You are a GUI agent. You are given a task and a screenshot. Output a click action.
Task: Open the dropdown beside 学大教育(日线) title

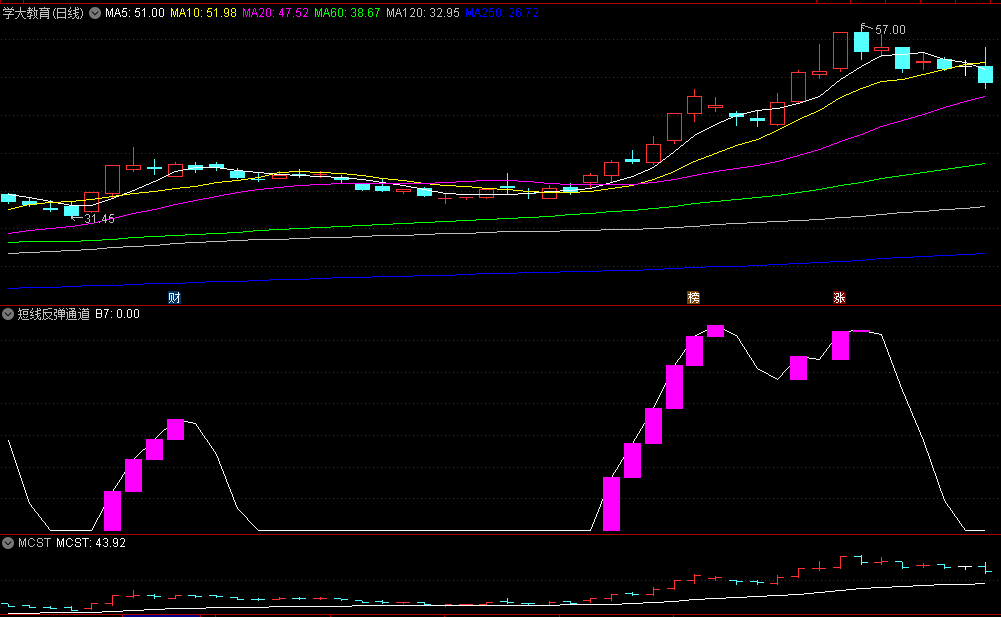95,13
